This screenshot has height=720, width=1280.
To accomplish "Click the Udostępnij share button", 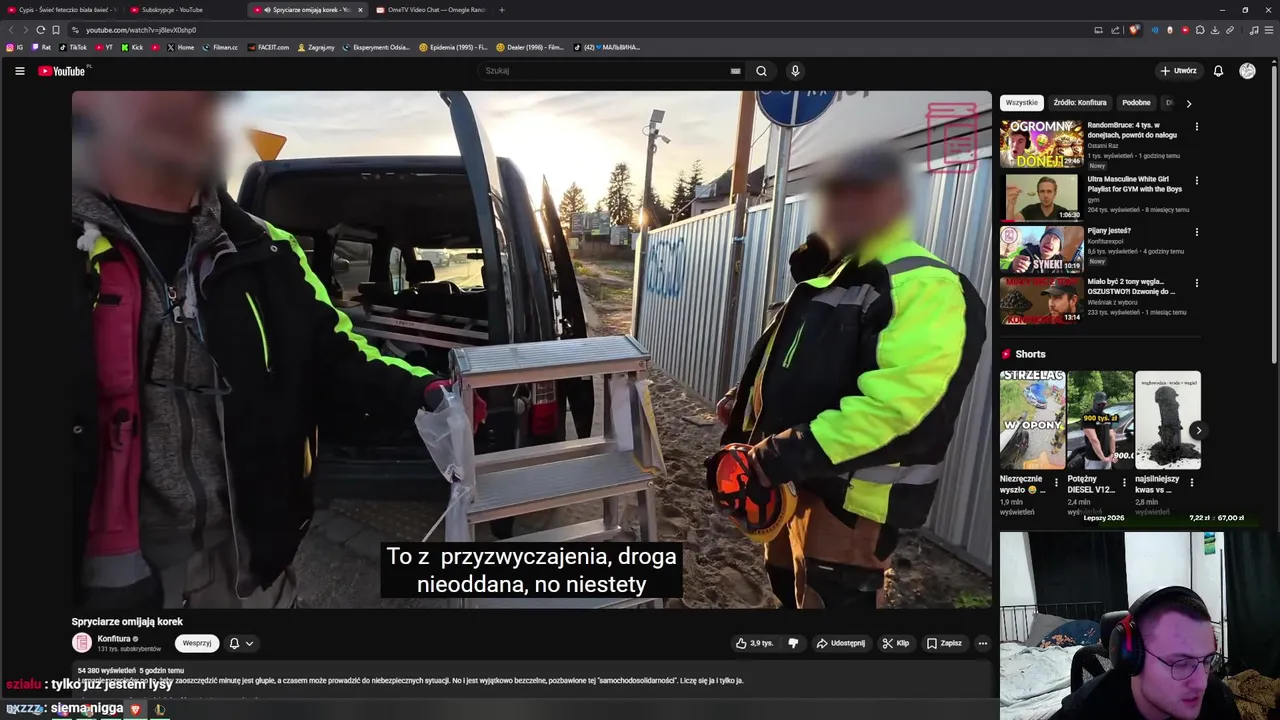I will (841, 643).
